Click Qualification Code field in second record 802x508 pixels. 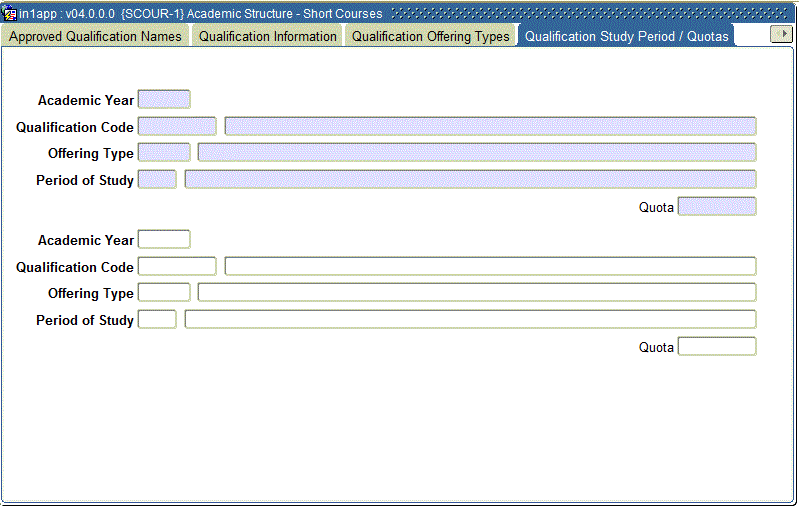coord(177,266)
